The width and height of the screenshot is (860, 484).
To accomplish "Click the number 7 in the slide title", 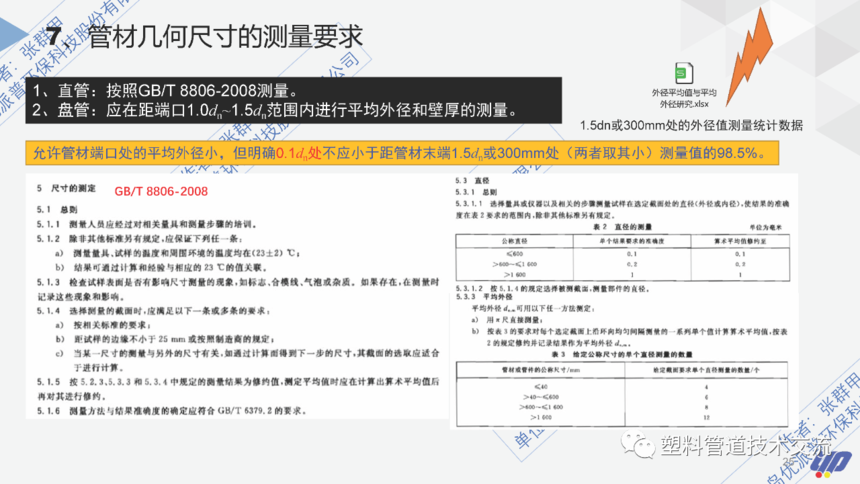I will point(54,37).
